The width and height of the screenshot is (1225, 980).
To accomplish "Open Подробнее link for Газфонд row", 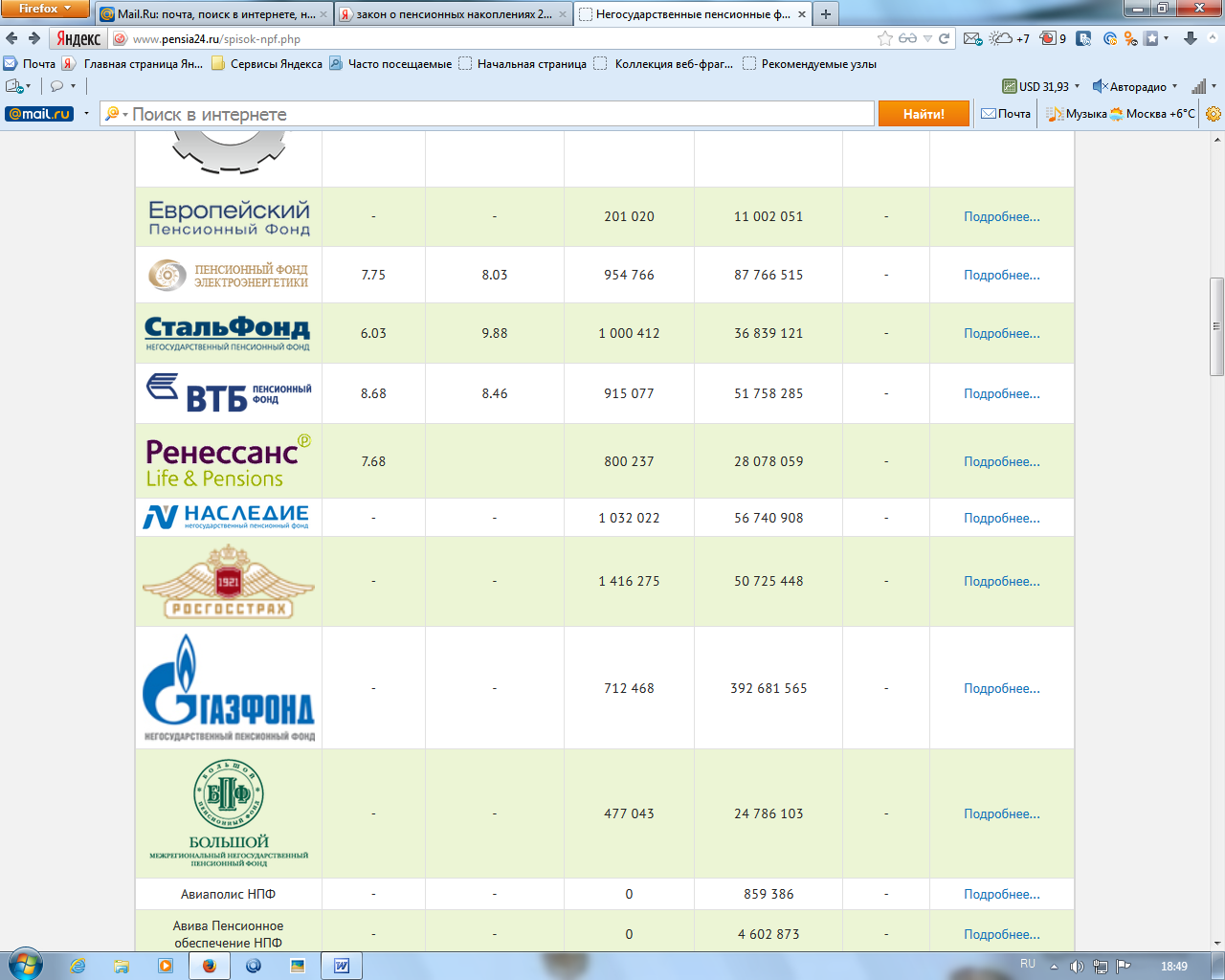I will pos(1001,688).
